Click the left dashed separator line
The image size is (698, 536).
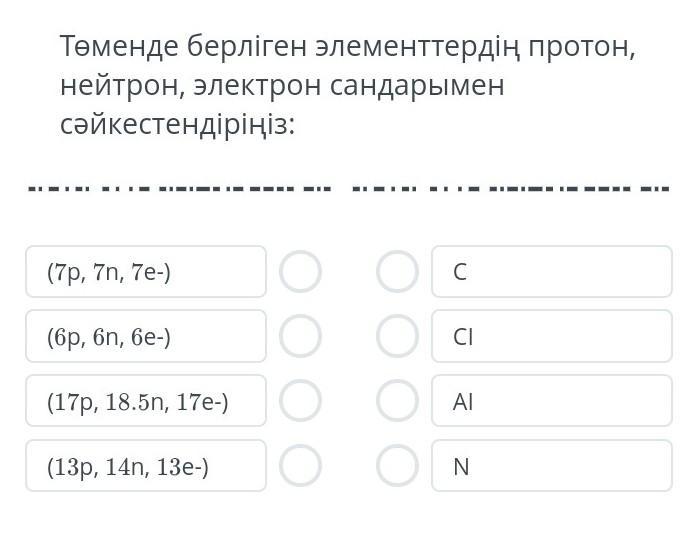click(x=178, y=188)
